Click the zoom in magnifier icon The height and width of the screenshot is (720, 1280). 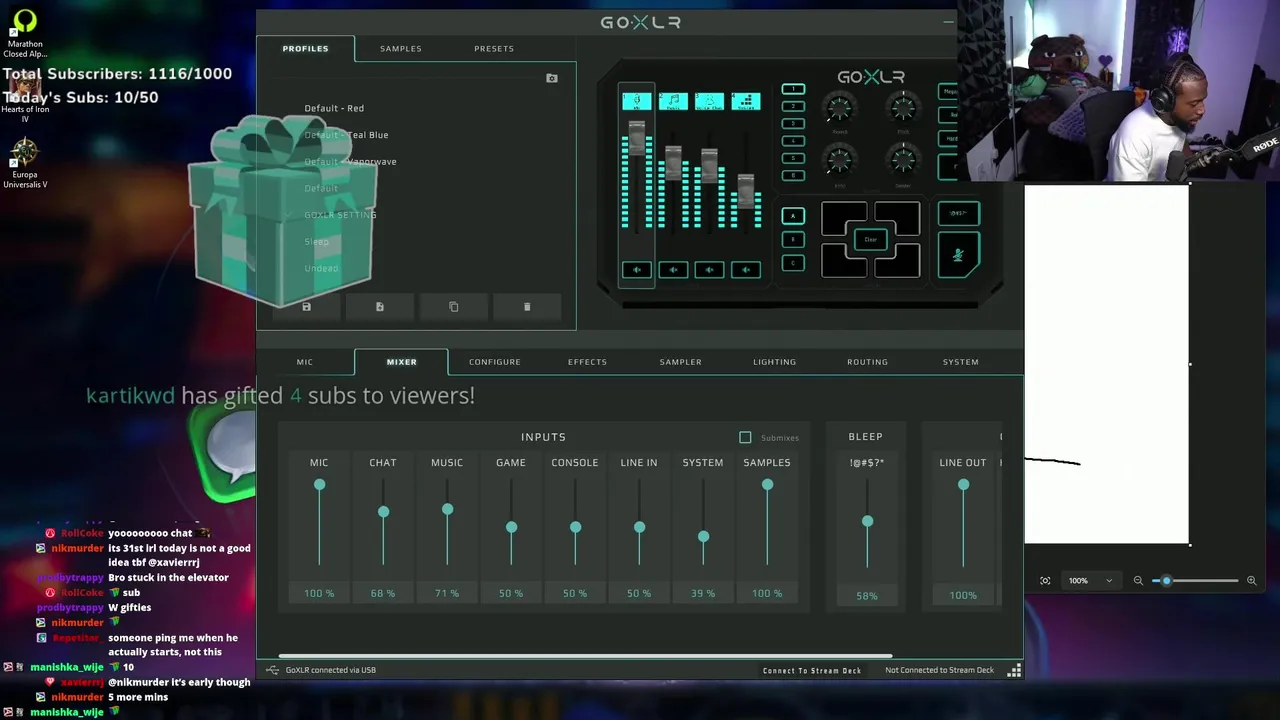coord(1251,581)
